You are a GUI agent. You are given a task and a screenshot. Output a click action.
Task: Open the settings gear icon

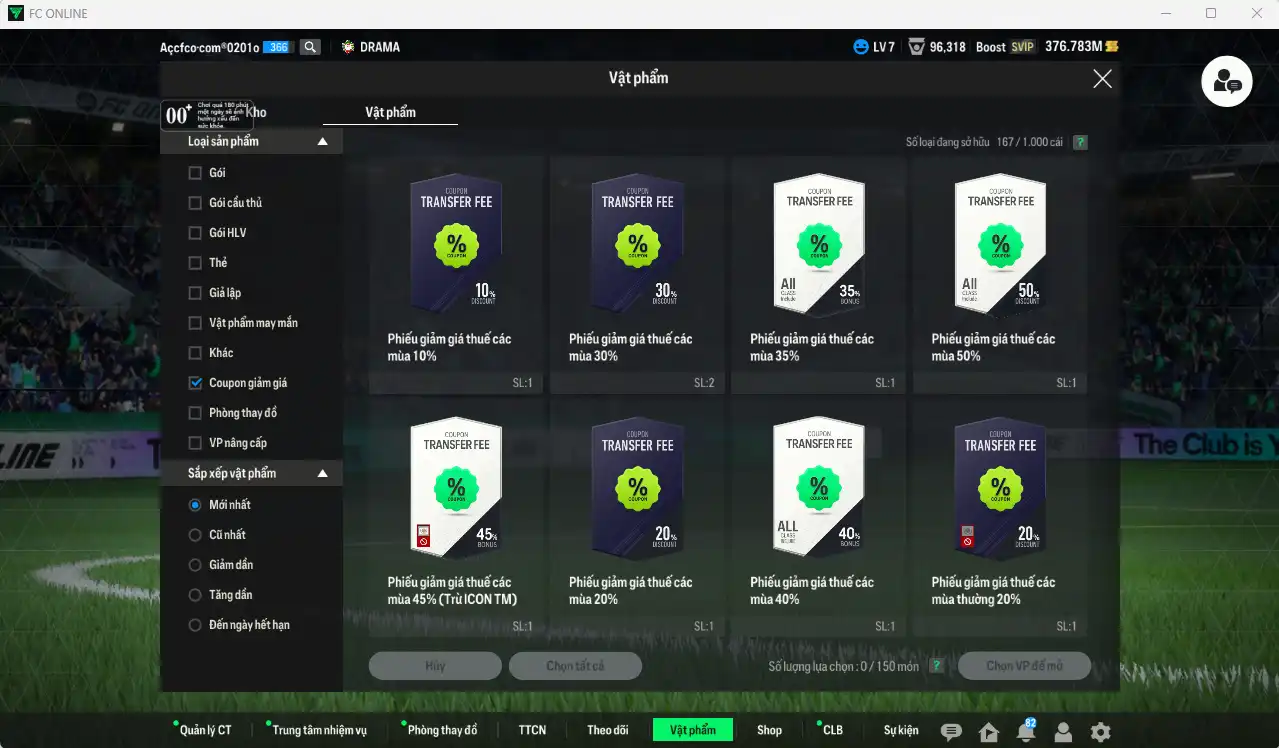(x=1100, y=732)
